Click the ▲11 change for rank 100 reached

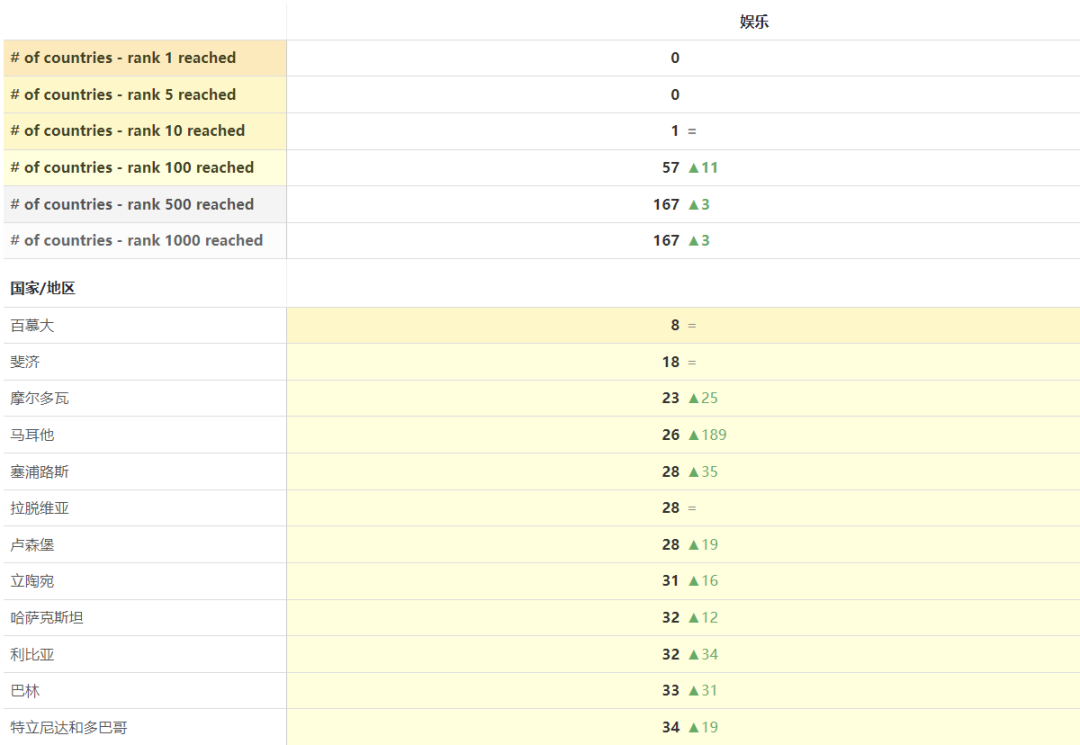(703, 167)
